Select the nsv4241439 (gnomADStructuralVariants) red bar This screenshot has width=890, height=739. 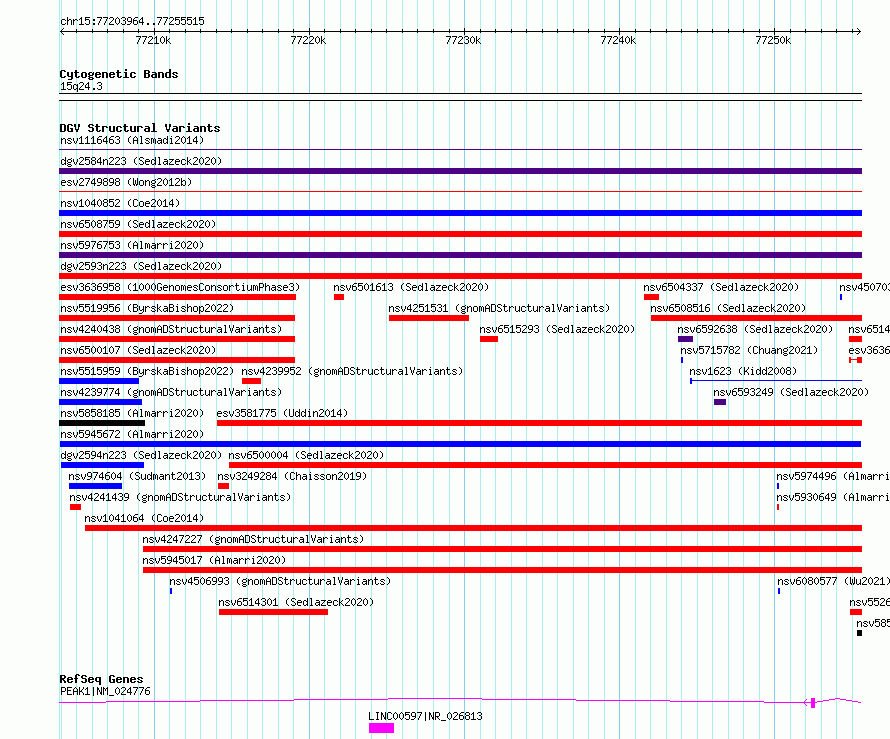tap(75, 507)
